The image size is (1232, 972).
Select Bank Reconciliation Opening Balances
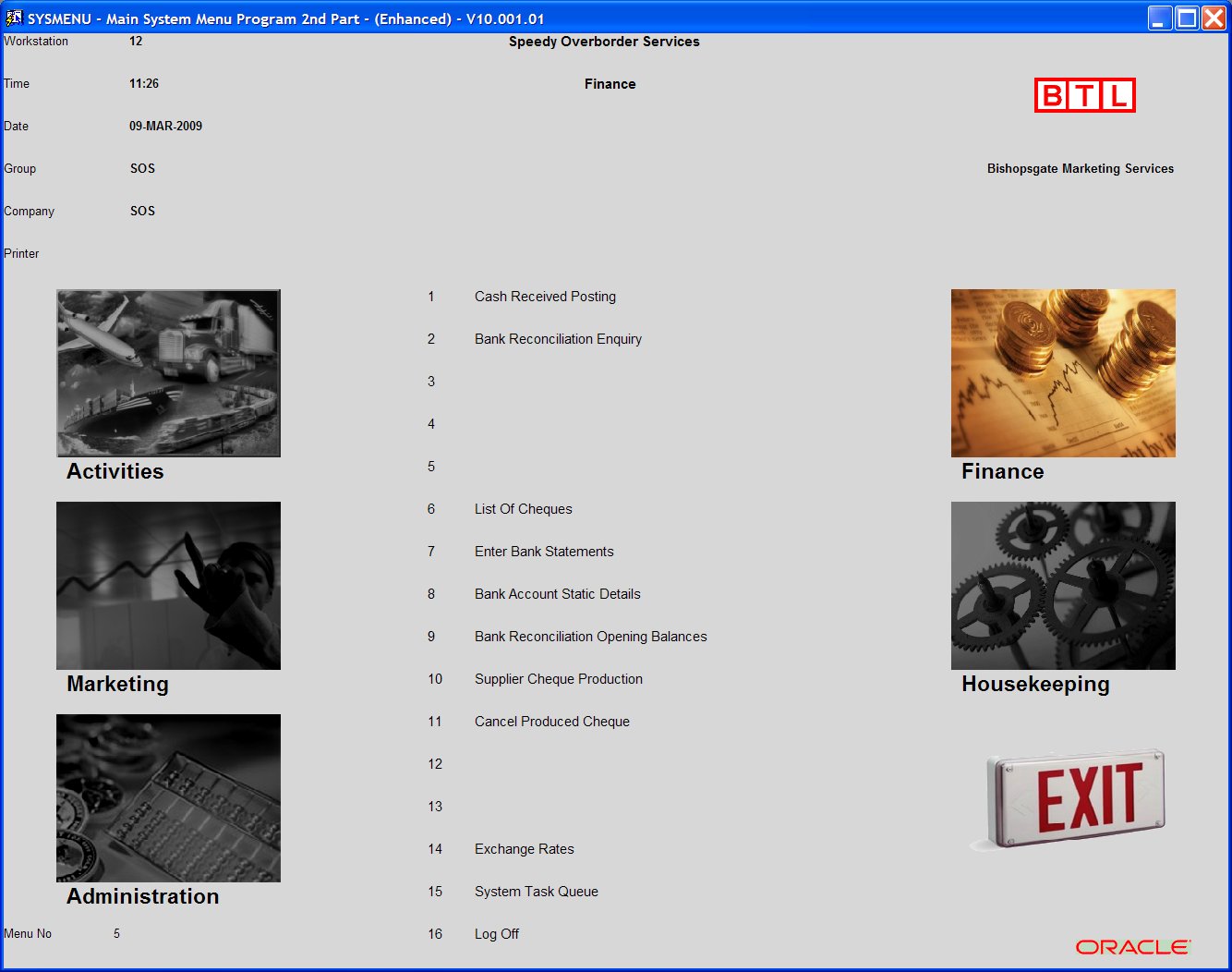click(591, 637)
